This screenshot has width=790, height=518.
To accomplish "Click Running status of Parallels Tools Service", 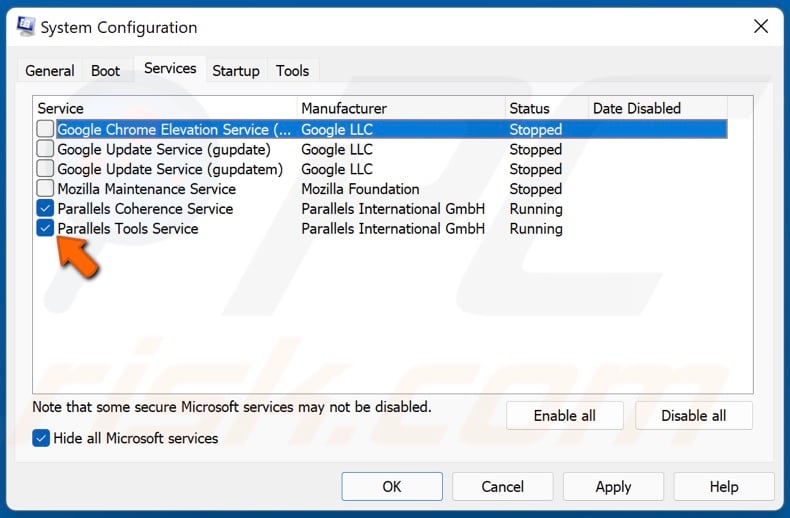I will 536,228.
